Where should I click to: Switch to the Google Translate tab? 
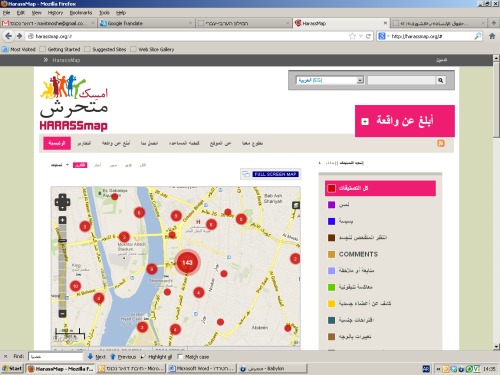[x=146, y=23]
